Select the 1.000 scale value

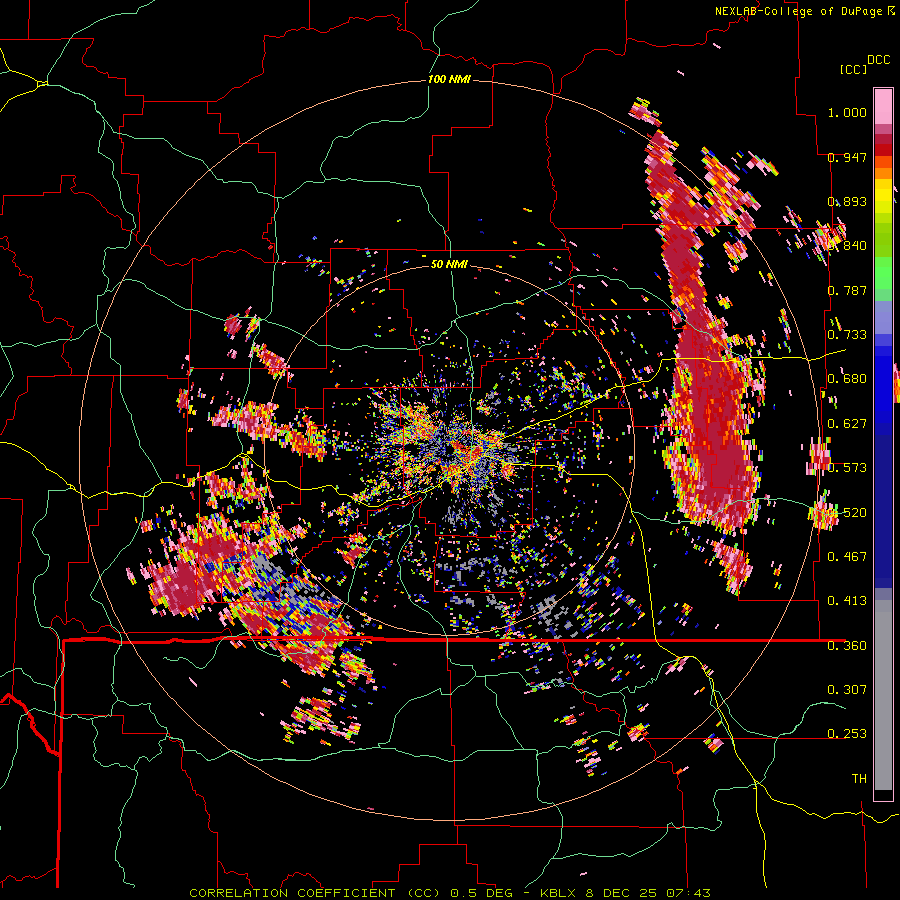click(847, 112)
